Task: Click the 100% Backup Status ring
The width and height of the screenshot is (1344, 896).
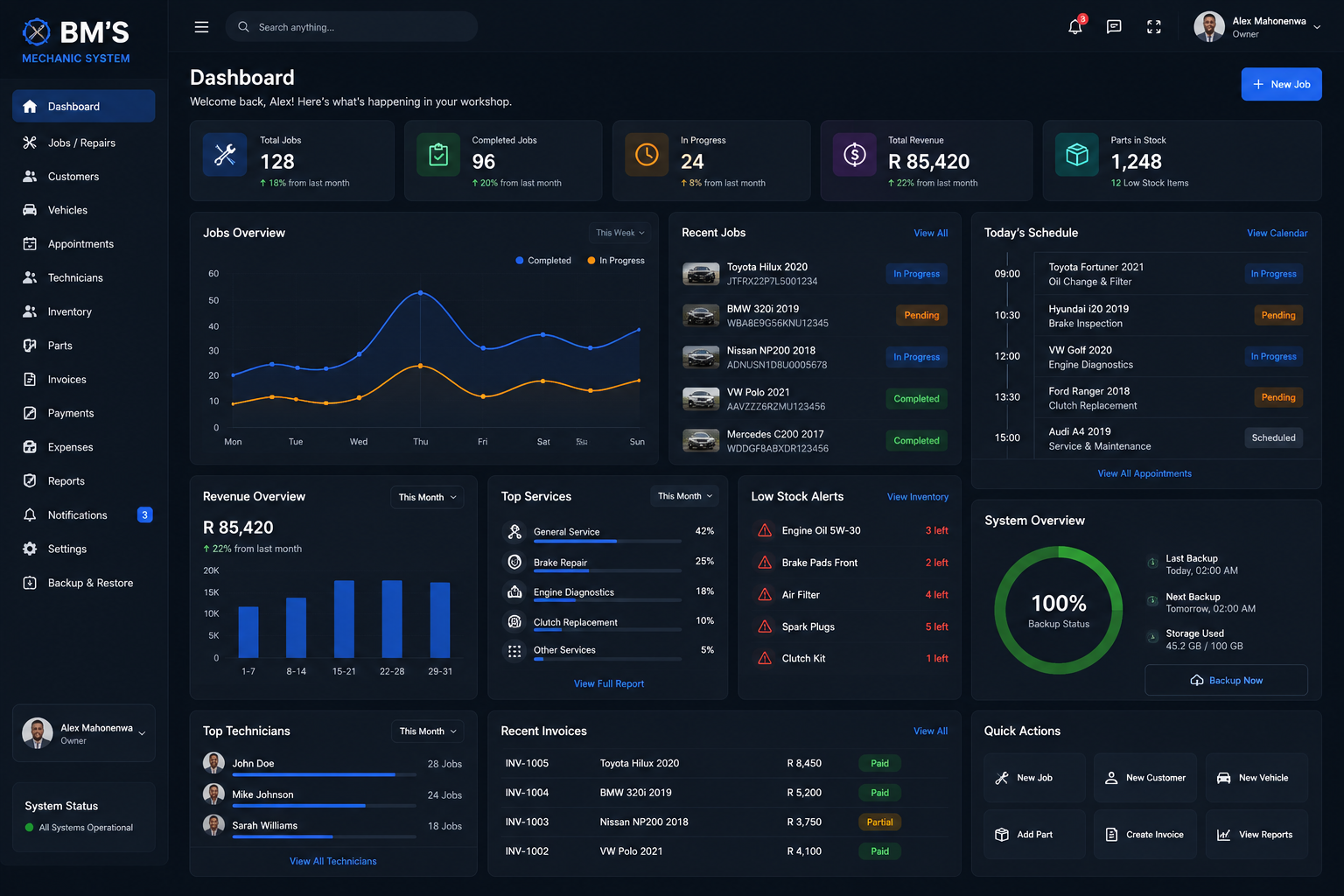Action: (1059, 610)
